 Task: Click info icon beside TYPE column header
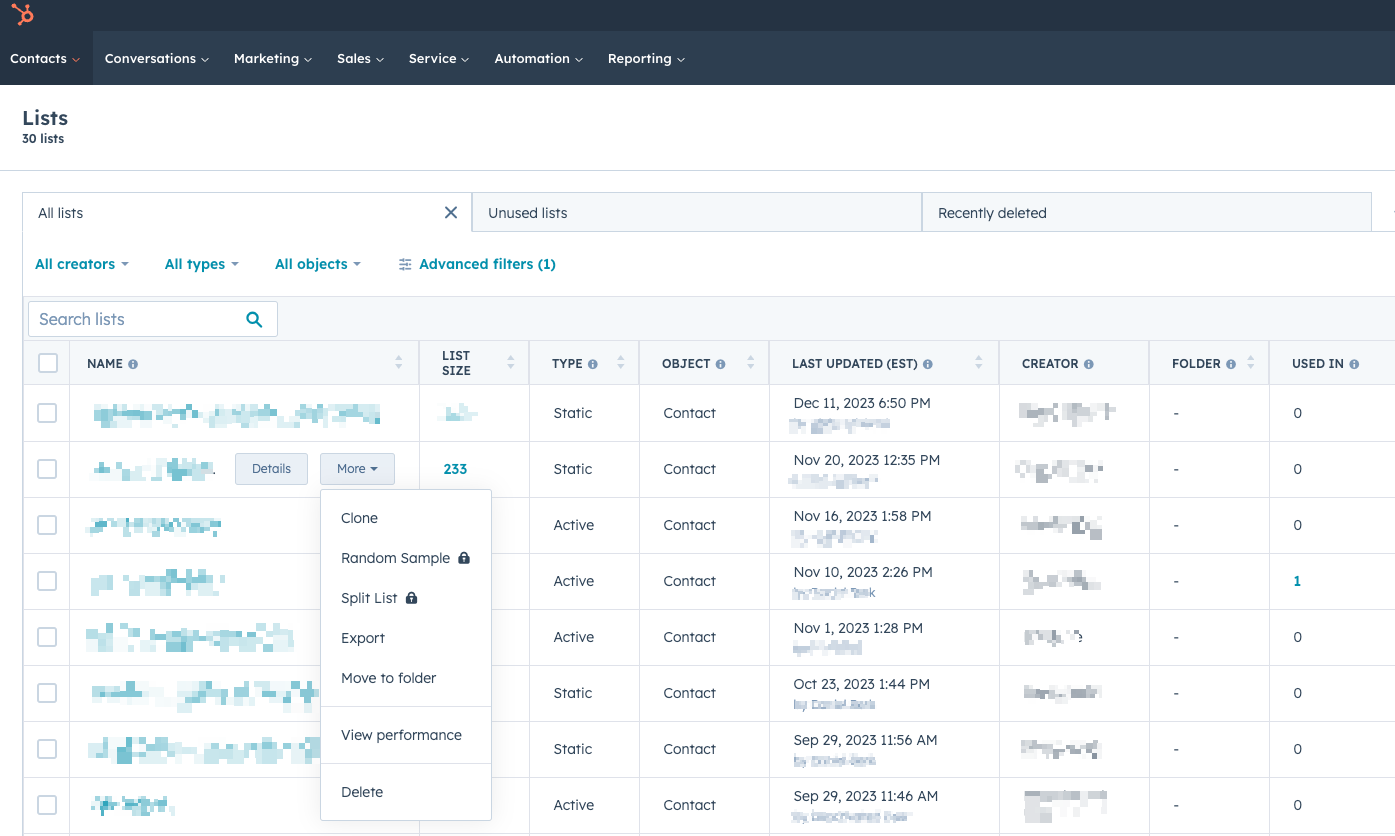coord(593,364)
